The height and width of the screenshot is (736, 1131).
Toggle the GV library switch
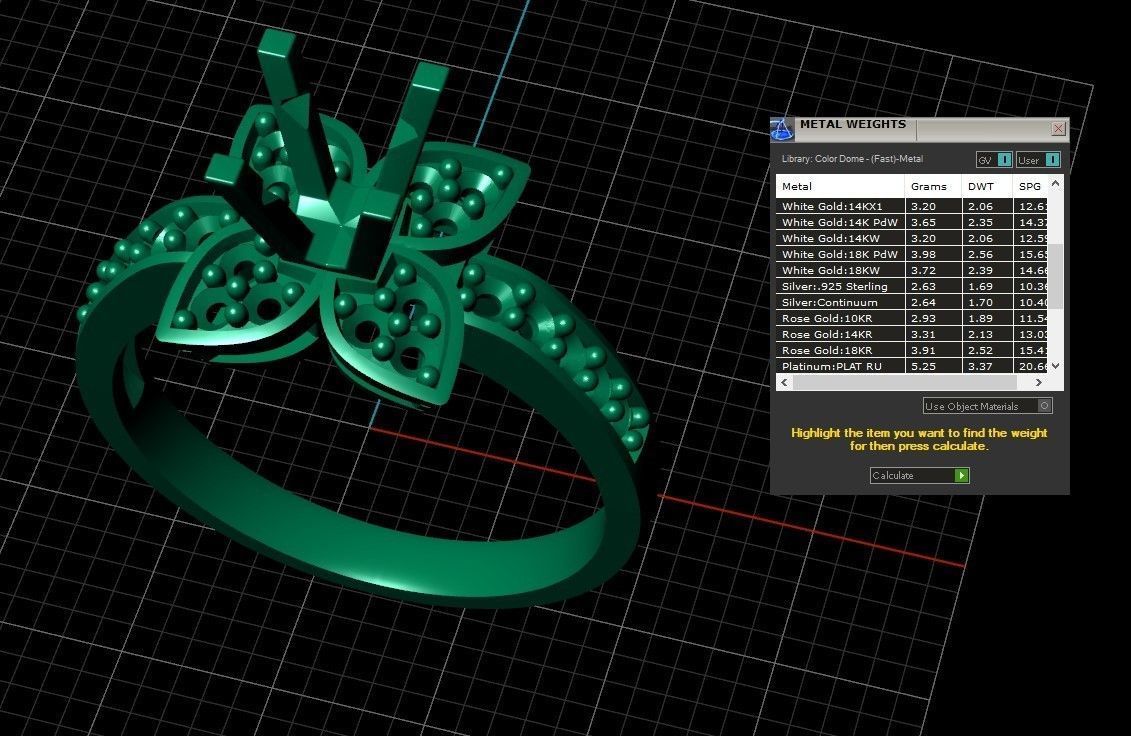(1004, 159)
